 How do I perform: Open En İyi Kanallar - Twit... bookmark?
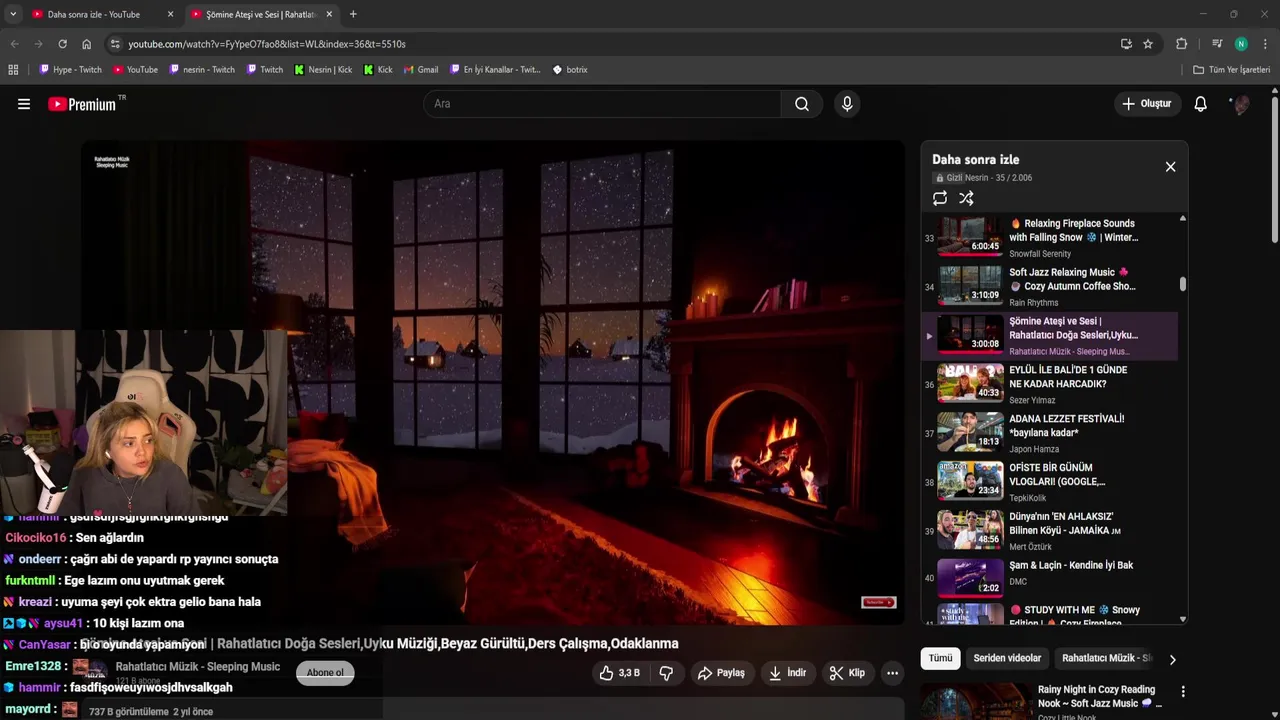[495, 70]
